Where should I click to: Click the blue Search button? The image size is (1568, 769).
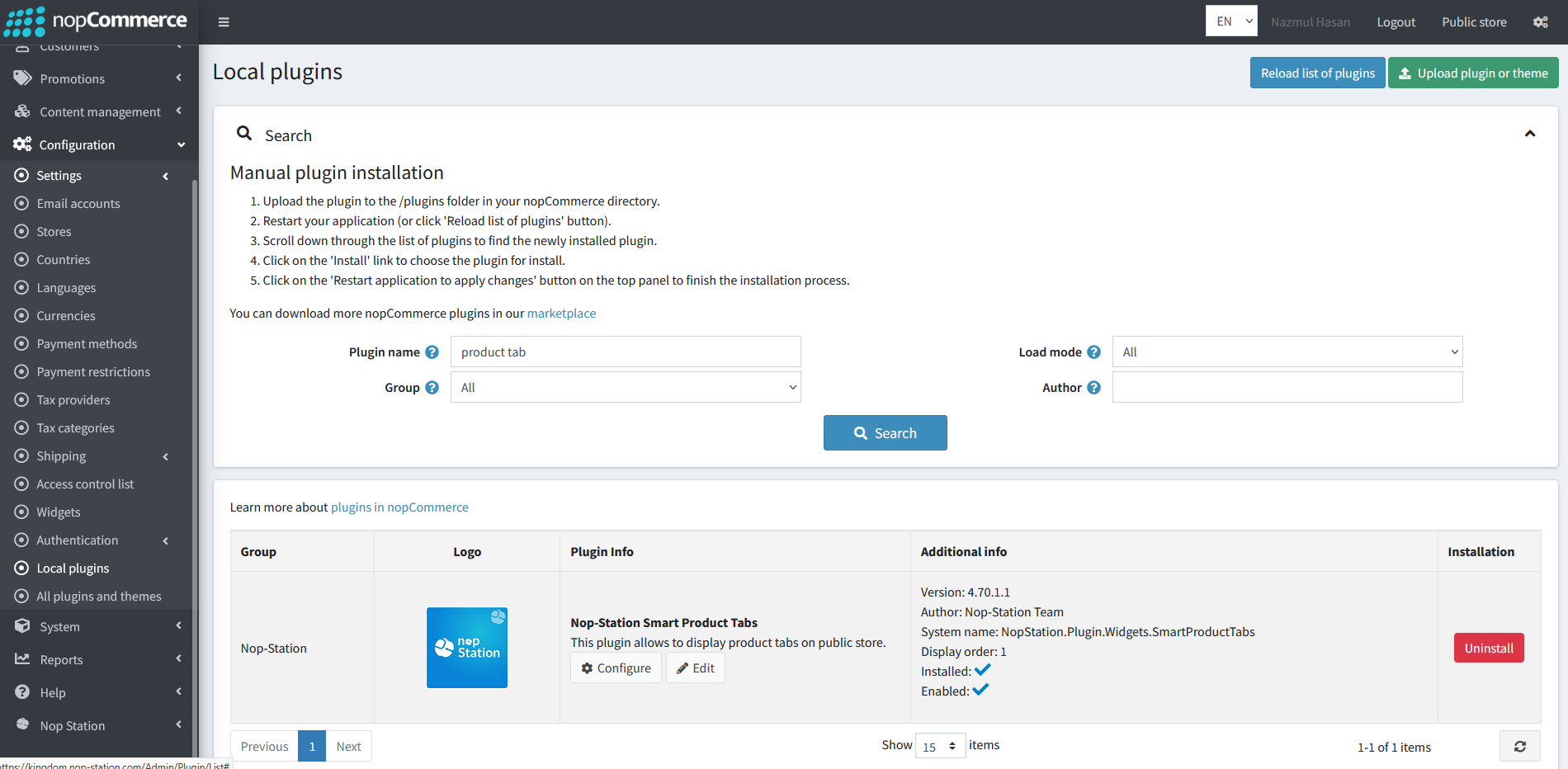[885, 432]
